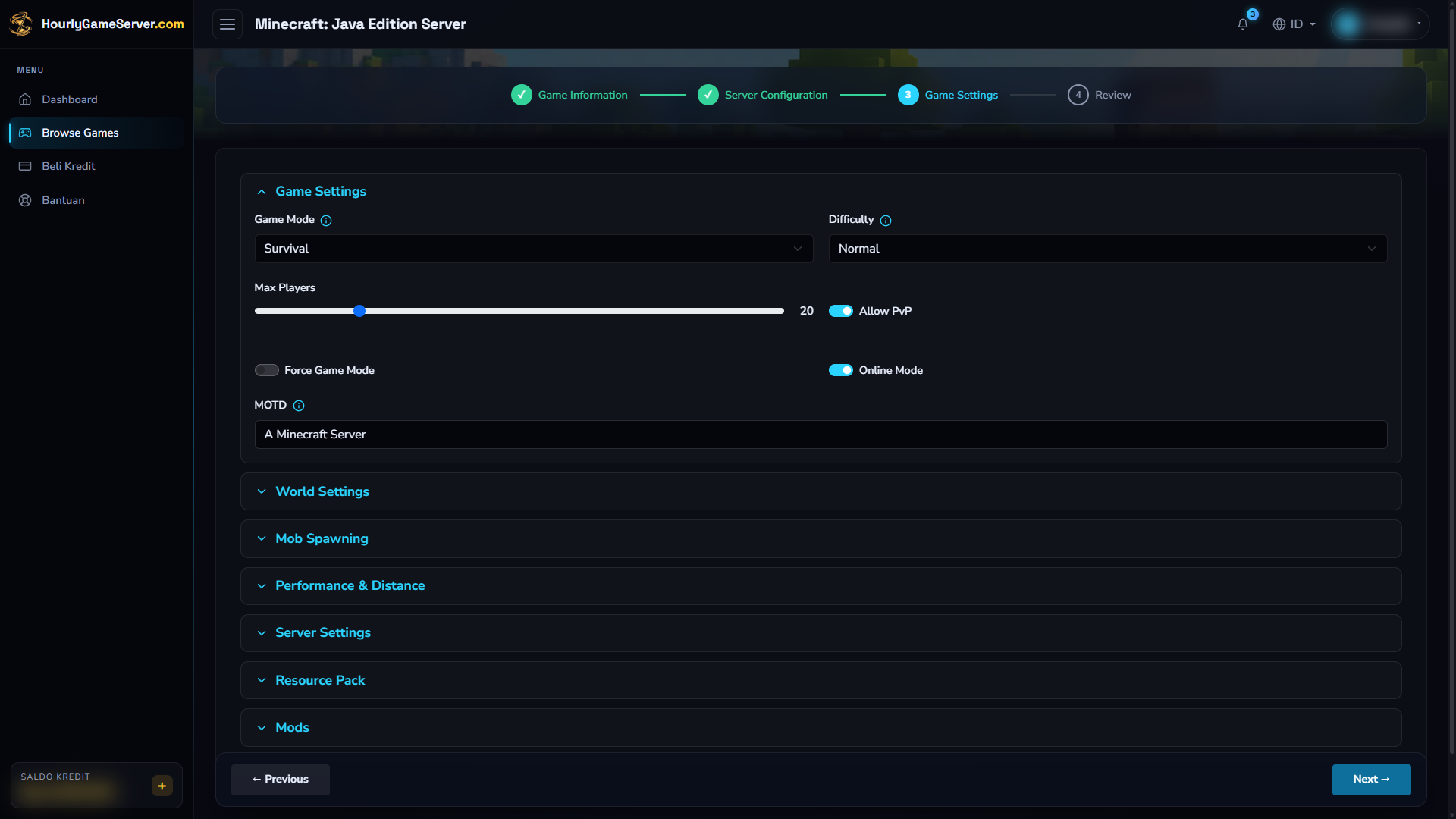Toggle Online Mode switch
The width and height of the screenshot is (1456, 819).
841,370
